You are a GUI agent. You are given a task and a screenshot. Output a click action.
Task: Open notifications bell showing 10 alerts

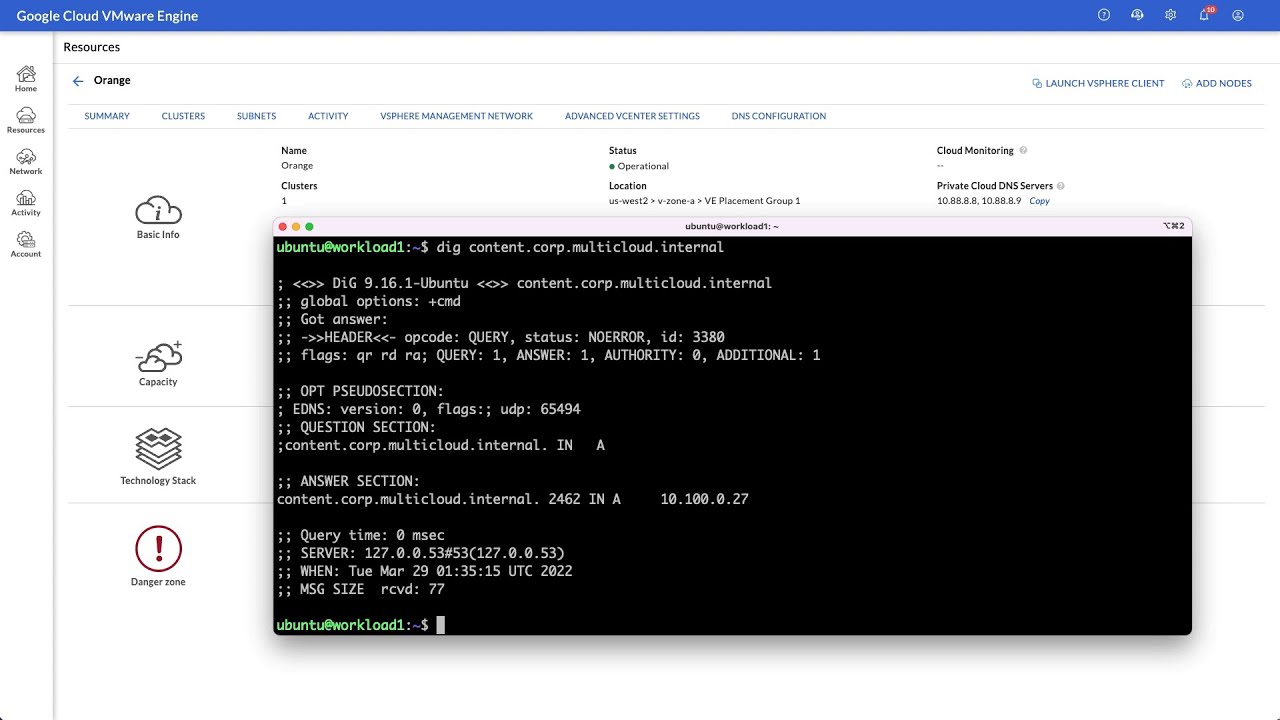[1204, 14]
